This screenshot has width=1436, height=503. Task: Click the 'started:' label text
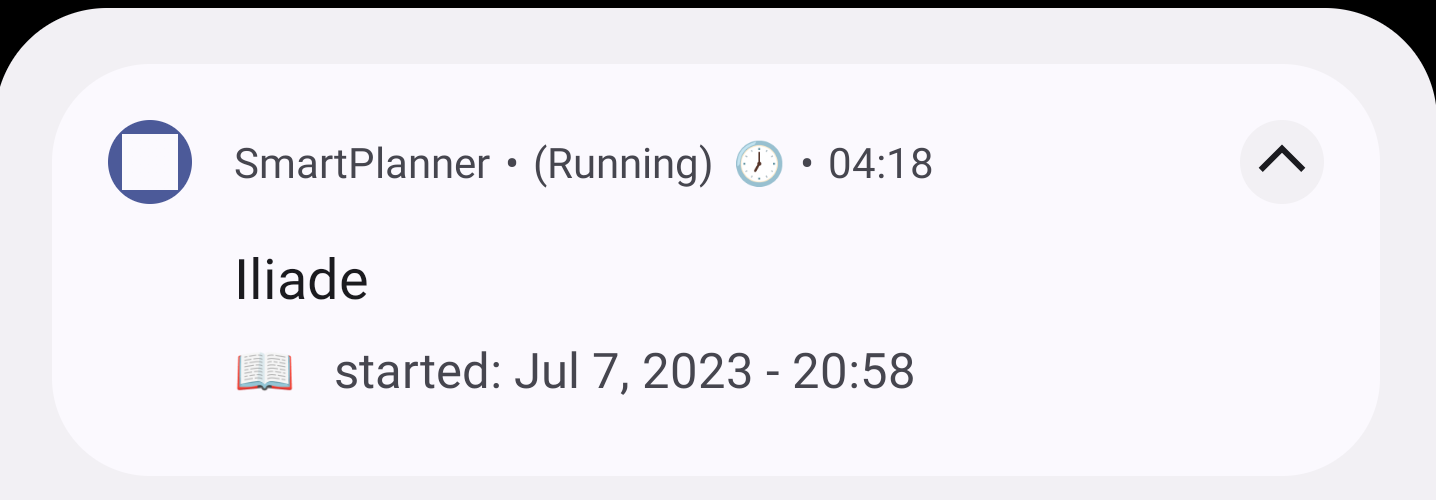pos(417,372)
